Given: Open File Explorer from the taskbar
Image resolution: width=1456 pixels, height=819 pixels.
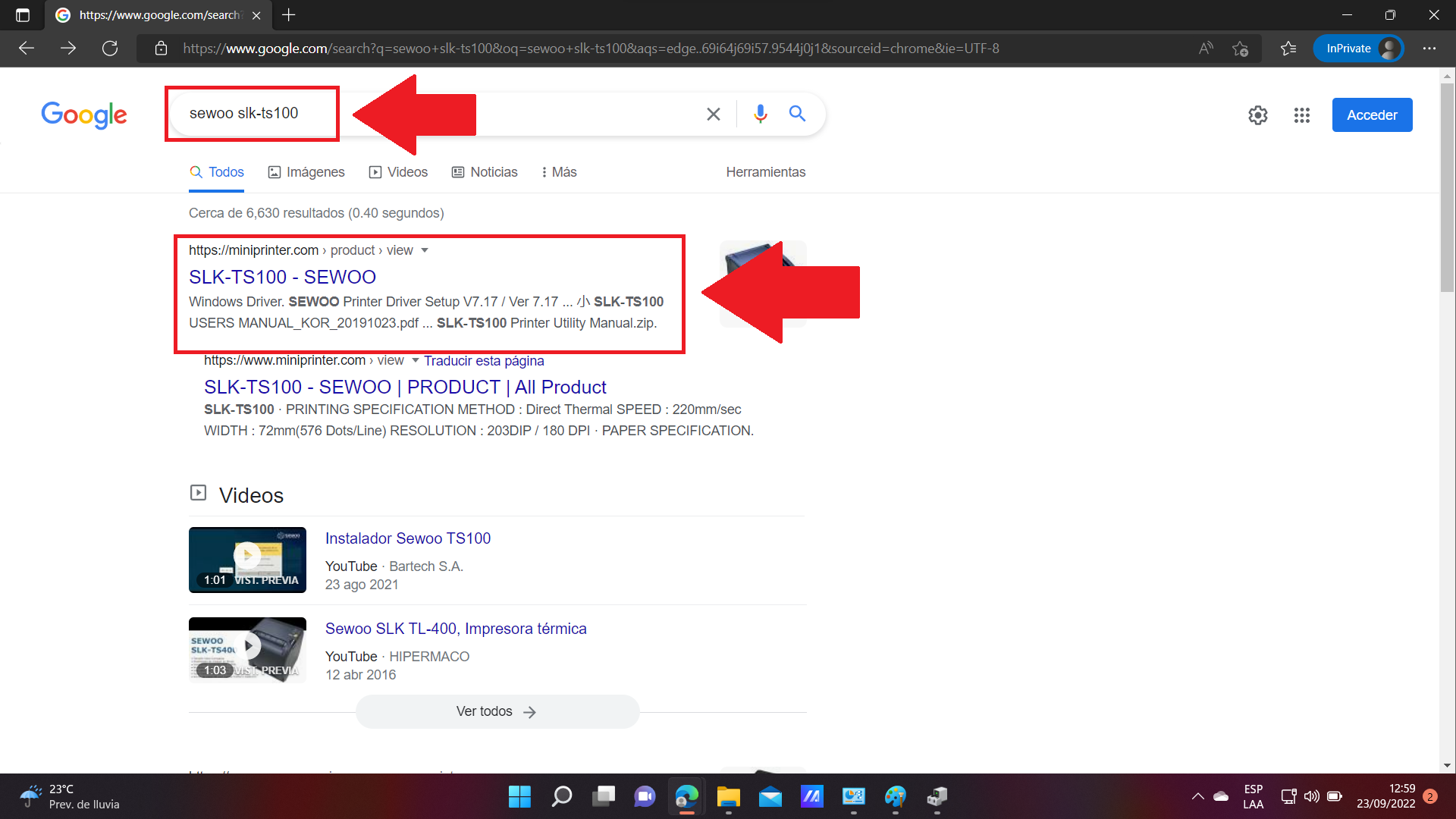Looking at the screenshot, I should coord(728,797).
